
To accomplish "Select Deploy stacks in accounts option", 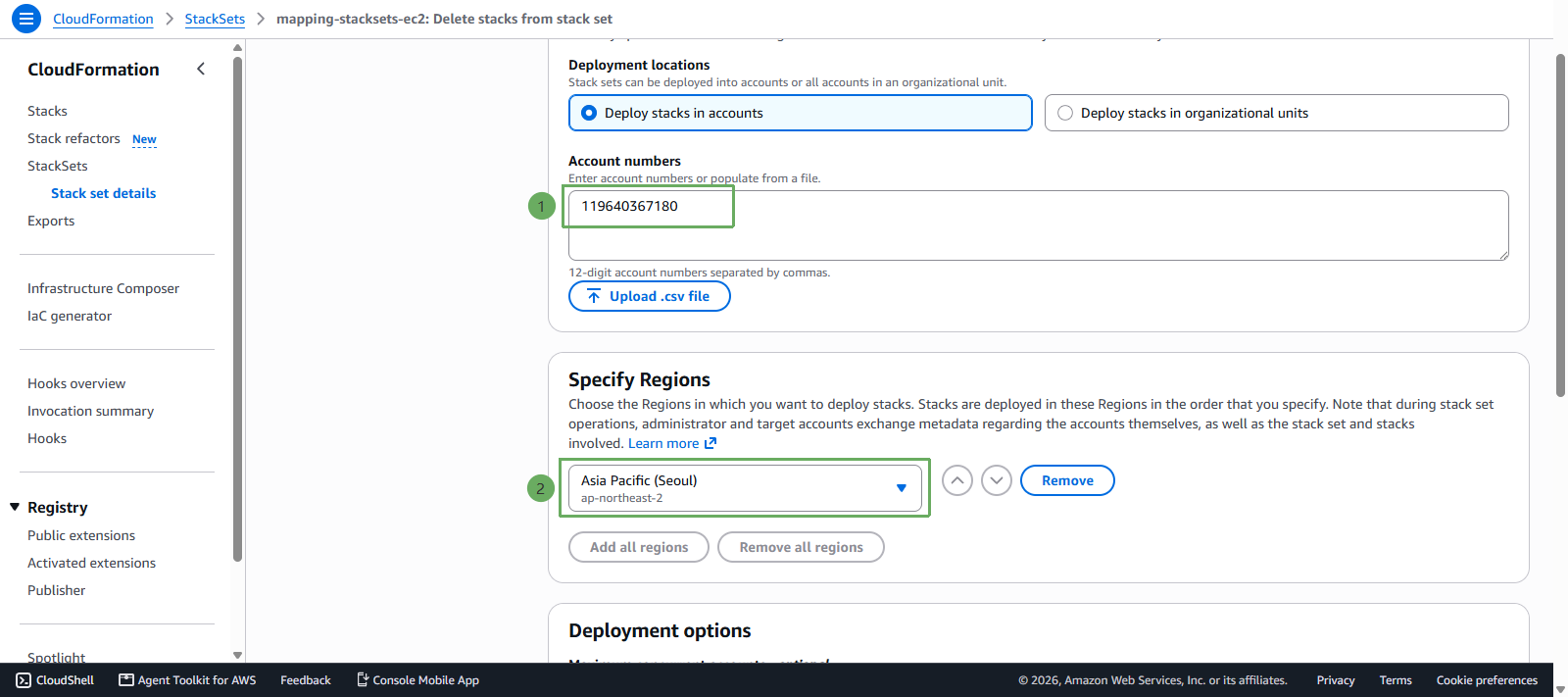I will pyautogui.click(x=800, y=113).
